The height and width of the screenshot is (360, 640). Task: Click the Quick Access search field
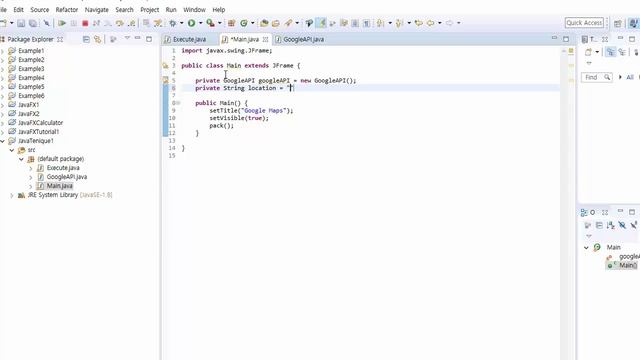pyautogui.click(x=584, y=23)
